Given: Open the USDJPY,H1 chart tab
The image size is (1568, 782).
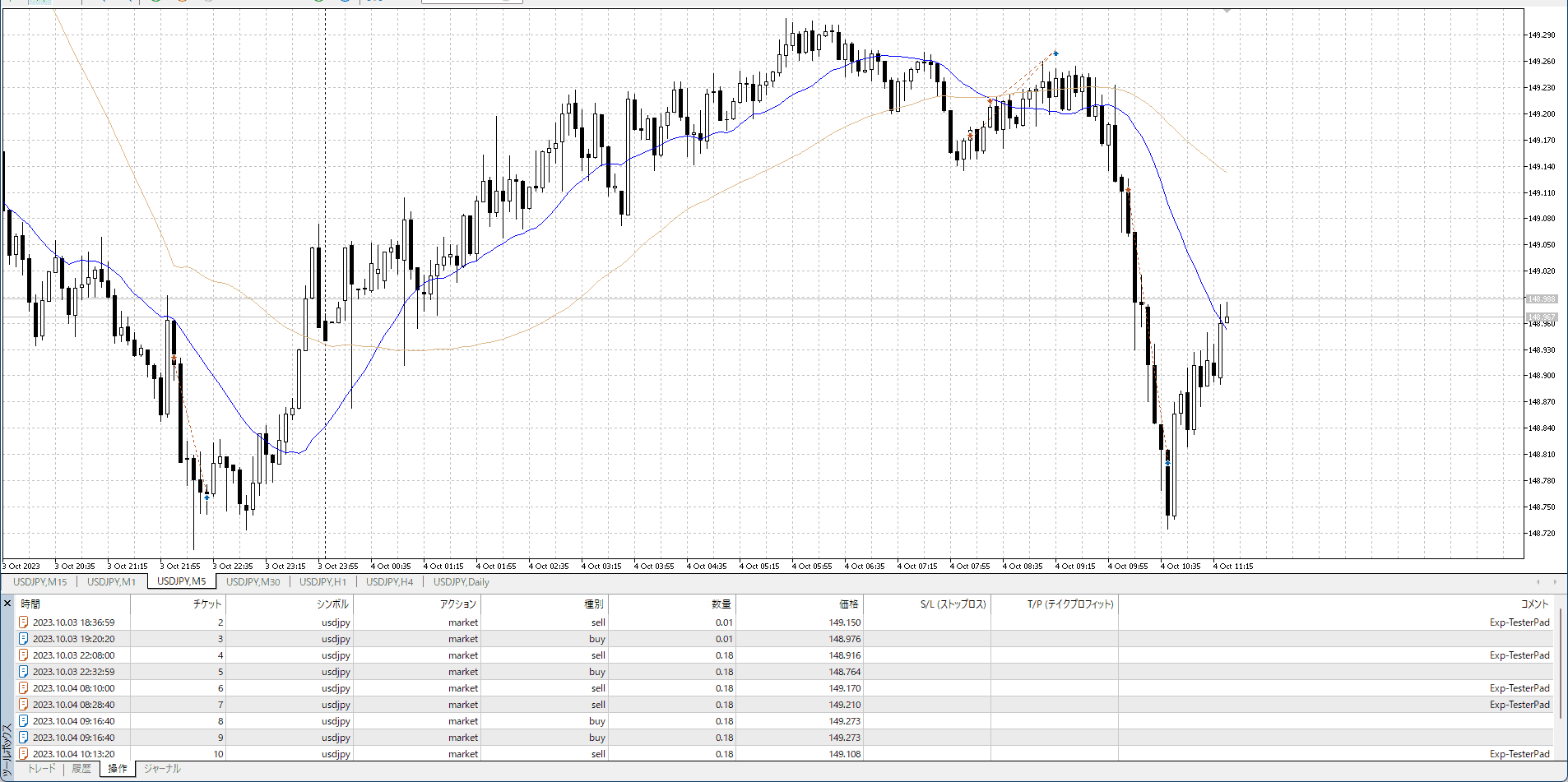Looking at the screenshot, I should tap(322, 582).
